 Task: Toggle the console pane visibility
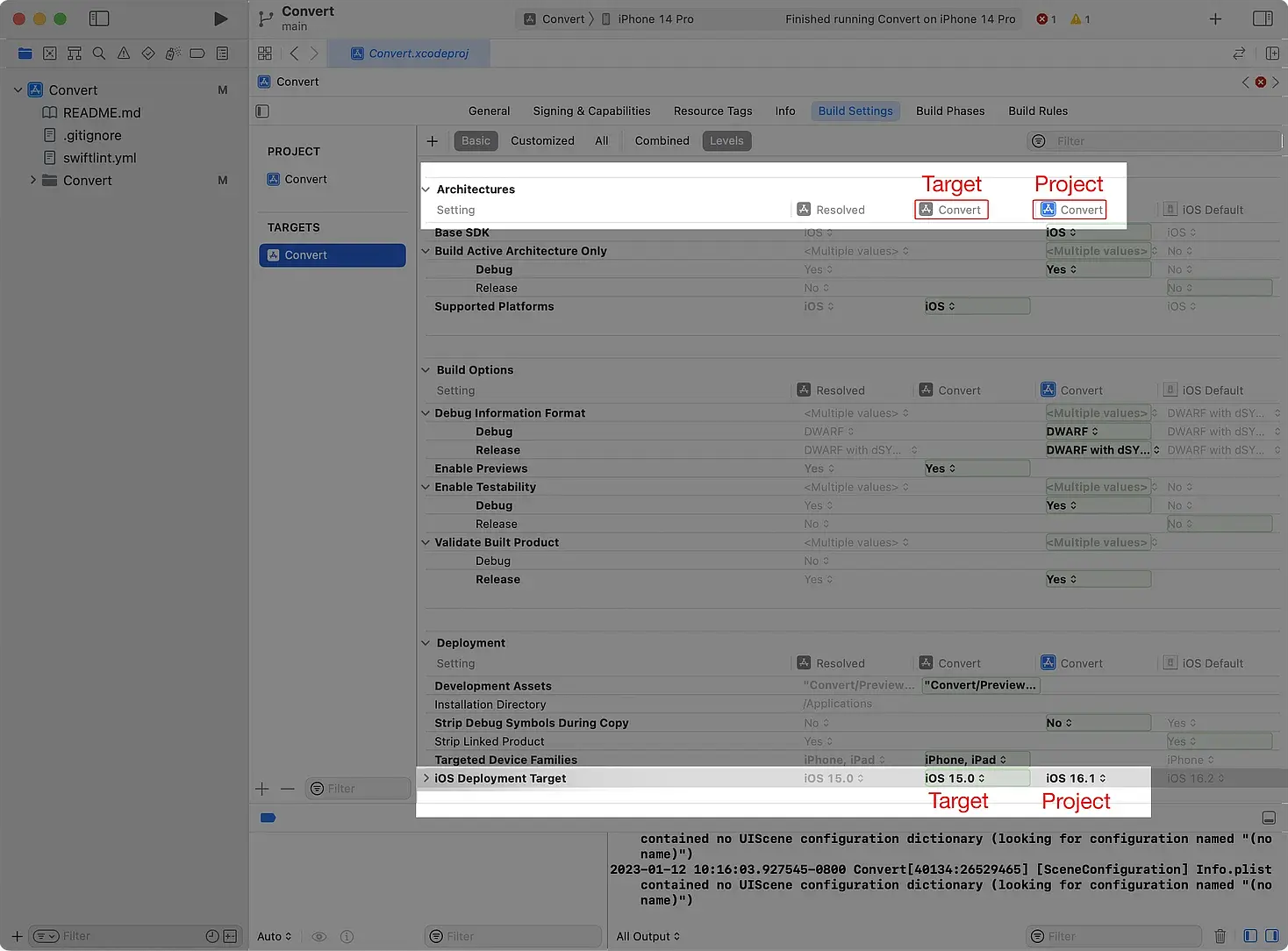pyautogui.click(x=1271, y=936)
